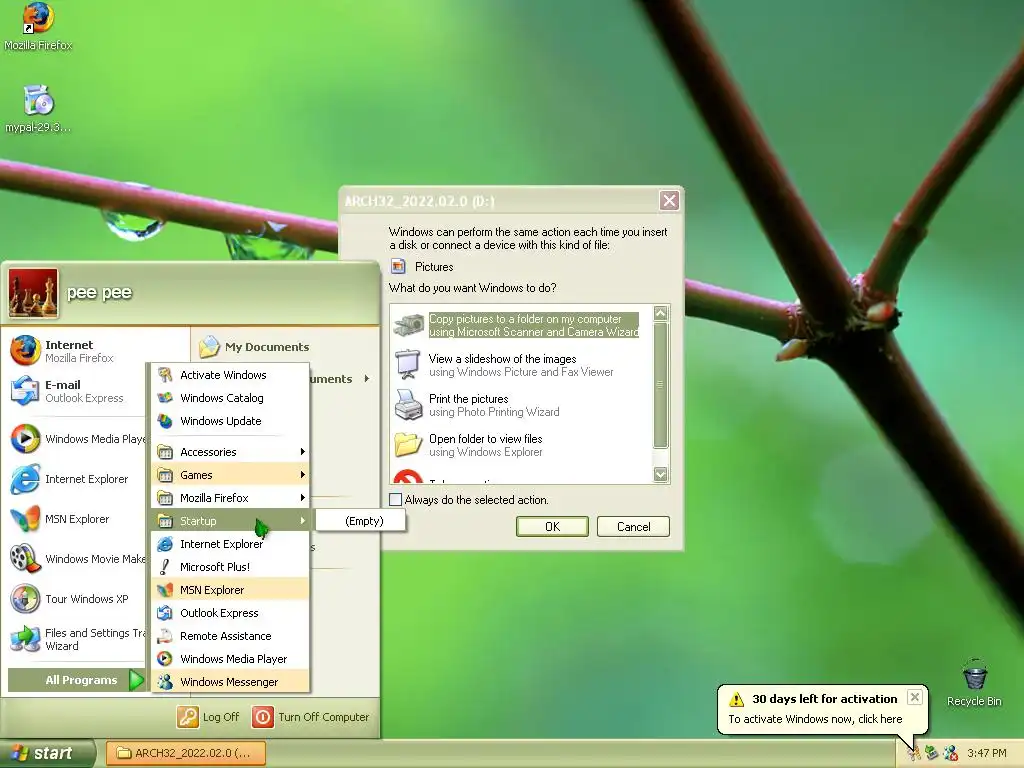Click Turn Off Computer button
The height and width of the screenshot is (768, 1024).
311,717
